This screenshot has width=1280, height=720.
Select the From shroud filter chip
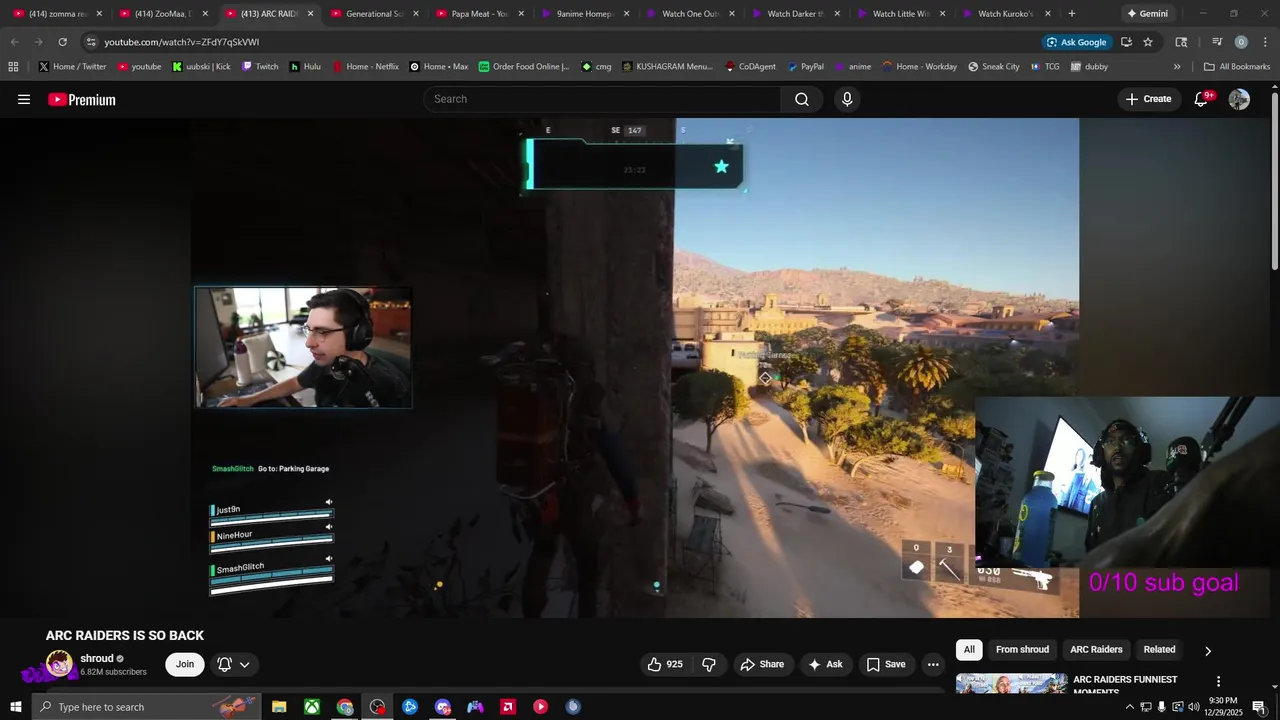(1022, 650)
